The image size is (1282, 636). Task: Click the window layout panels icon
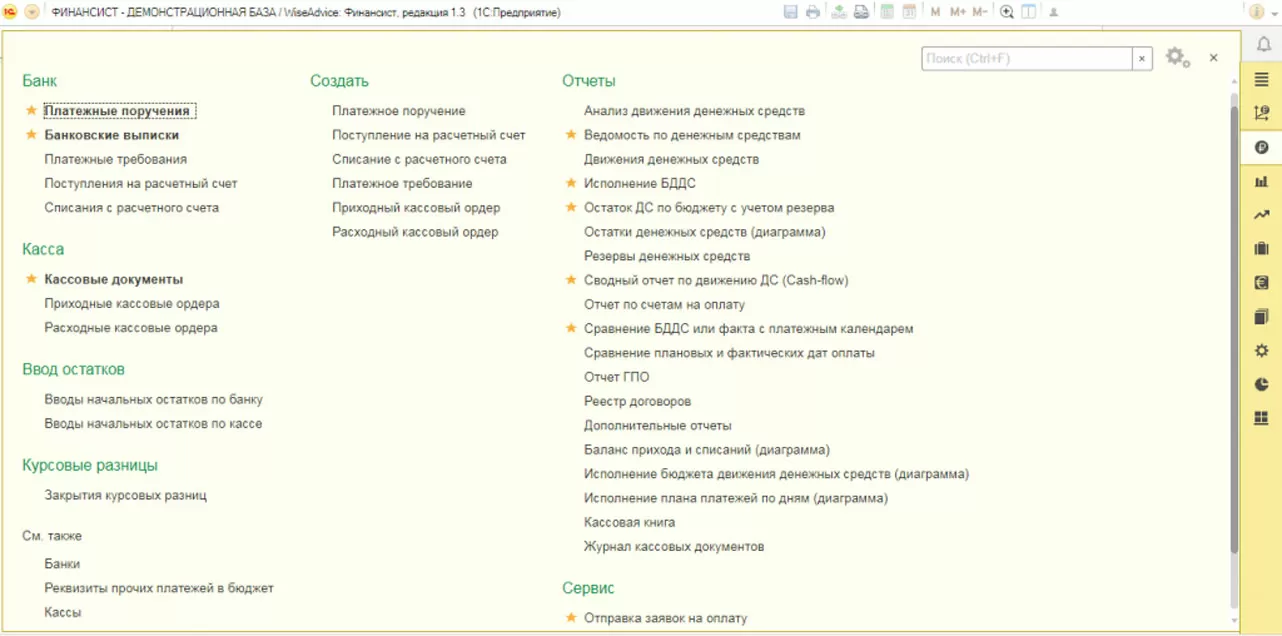click(x=1029, y=12)
